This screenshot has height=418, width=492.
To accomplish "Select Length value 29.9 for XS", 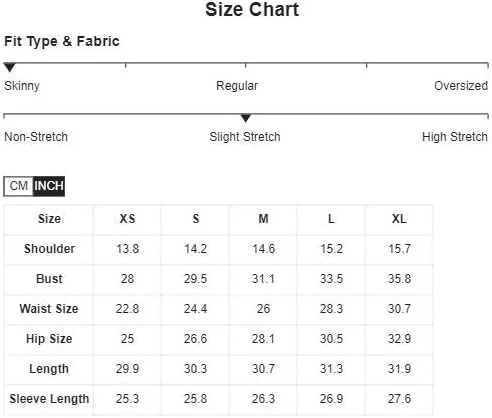I will point(127,369).
